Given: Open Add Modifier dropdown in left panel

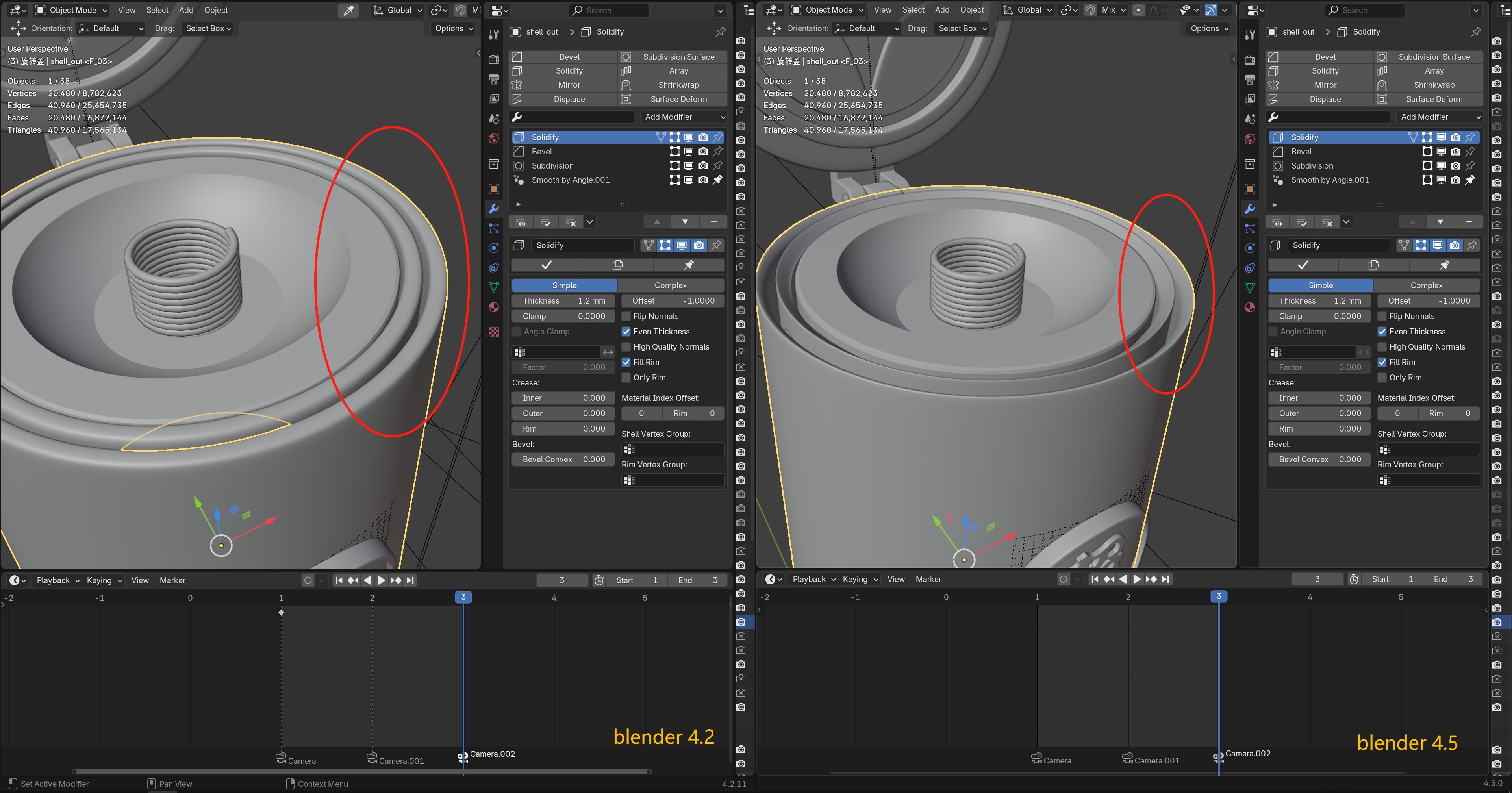Looking at the screenshot, I should (x=684, y=117).
